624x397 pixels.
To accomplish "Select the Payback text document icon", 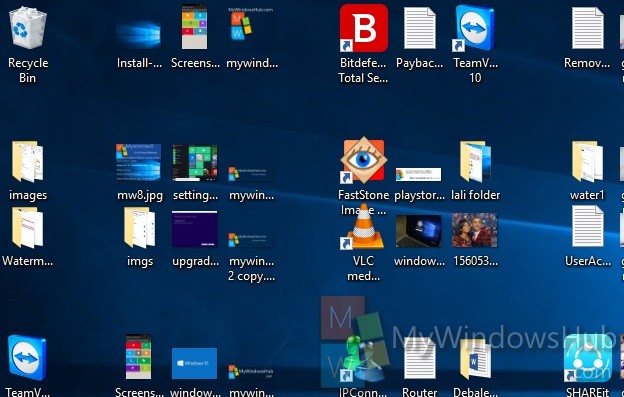I will pos(419,28).
